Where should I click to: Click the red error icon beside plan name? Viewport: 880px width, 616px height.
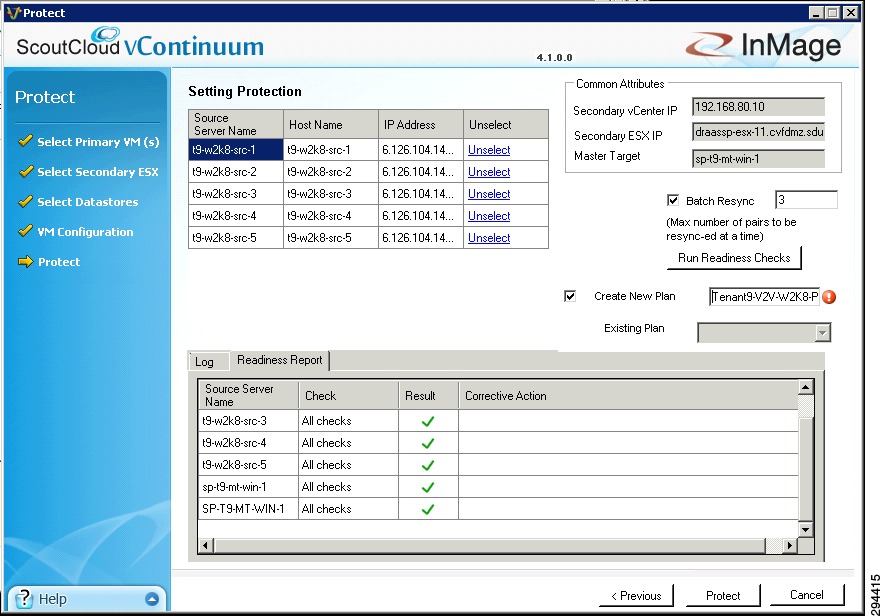(829, 297)
